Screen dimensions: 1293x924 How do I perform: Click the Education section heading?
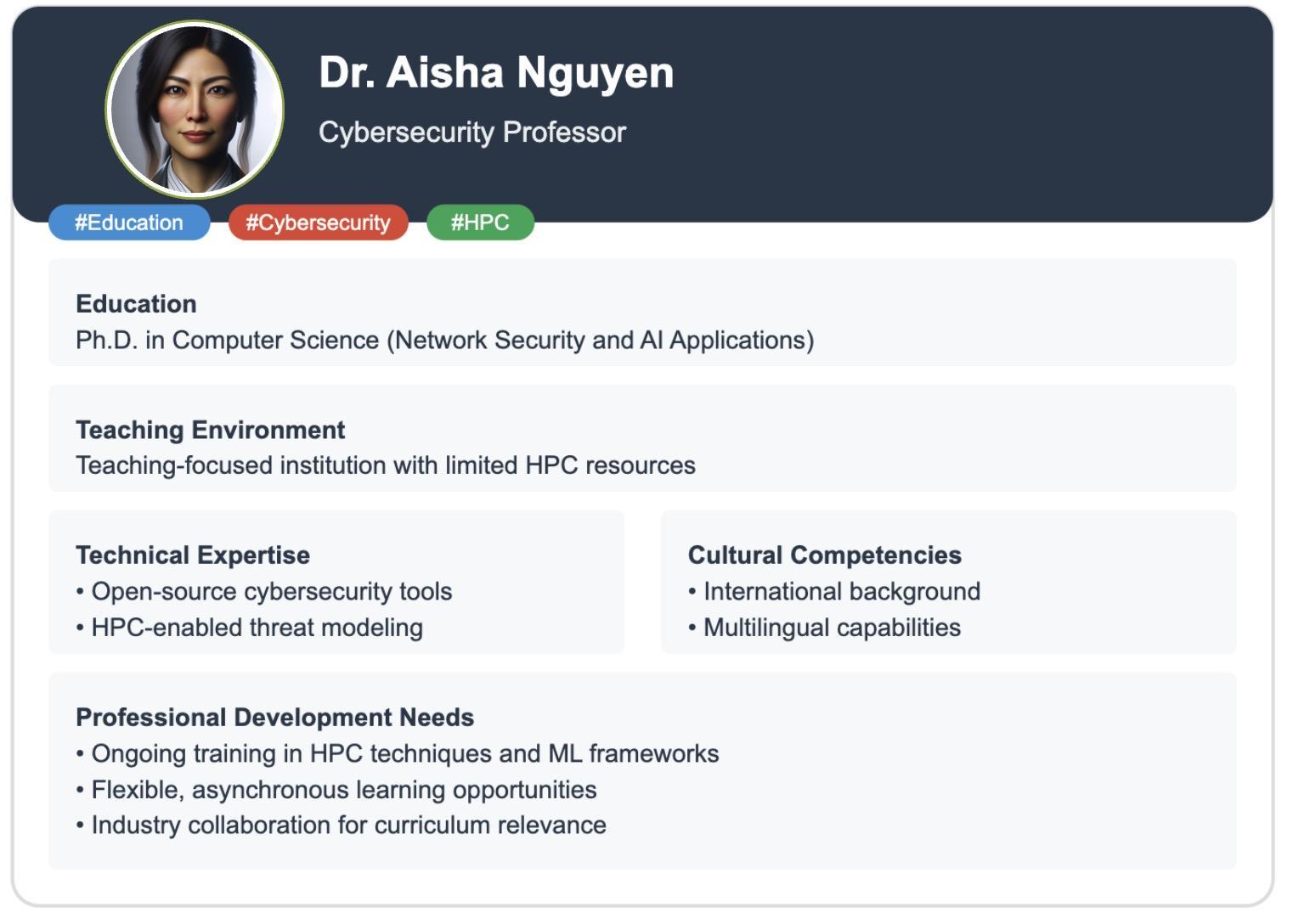pos(136,304)
